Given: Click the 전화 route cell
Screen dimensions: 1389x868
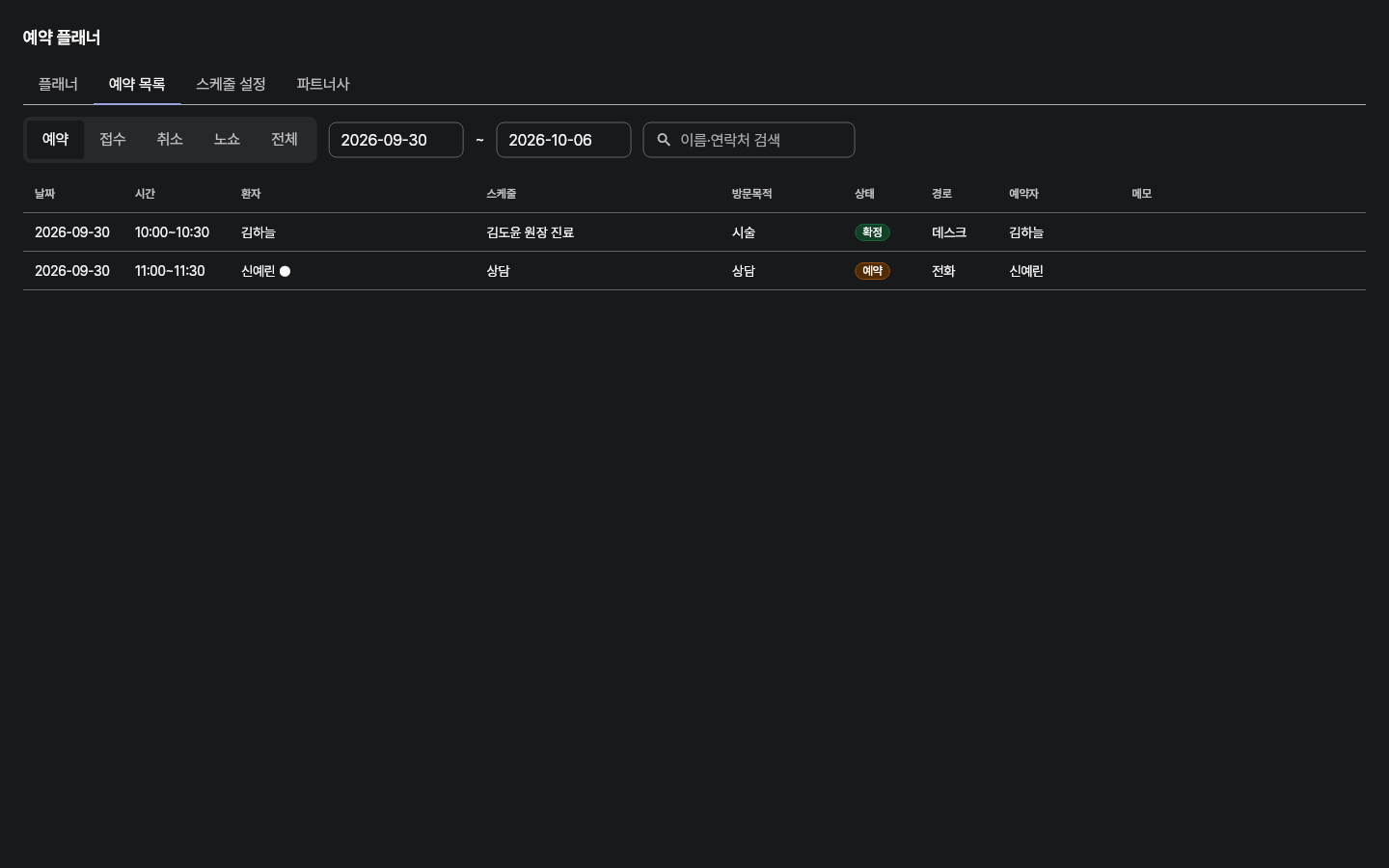Looking at the screenshot, I should coord(943,271).
